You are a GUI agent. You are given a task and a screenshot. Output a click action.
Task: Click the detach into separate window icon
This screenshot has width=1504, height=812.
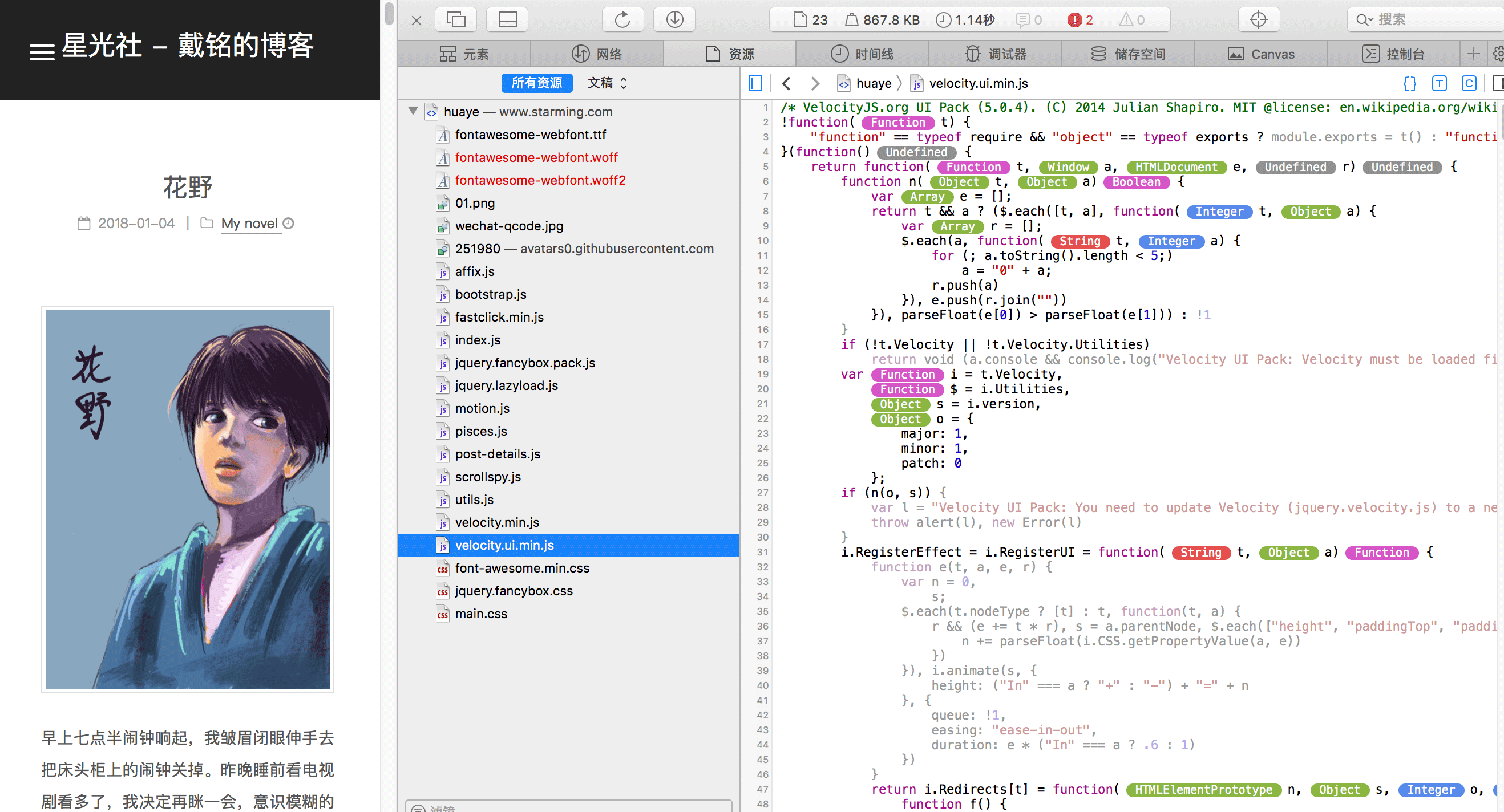click(456, 20)
